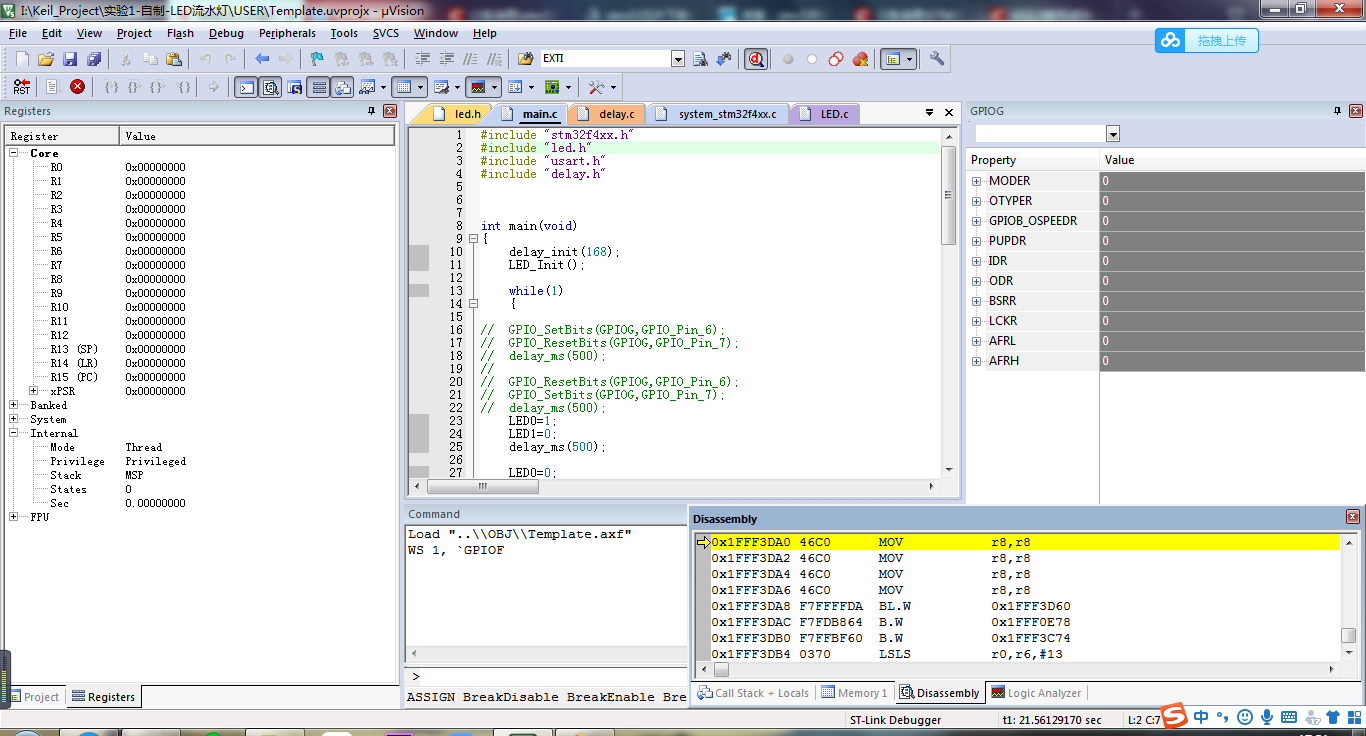The height and width of the screenshot is (736, 1366).
Task: Open the Debug menu
Action: 226,33
